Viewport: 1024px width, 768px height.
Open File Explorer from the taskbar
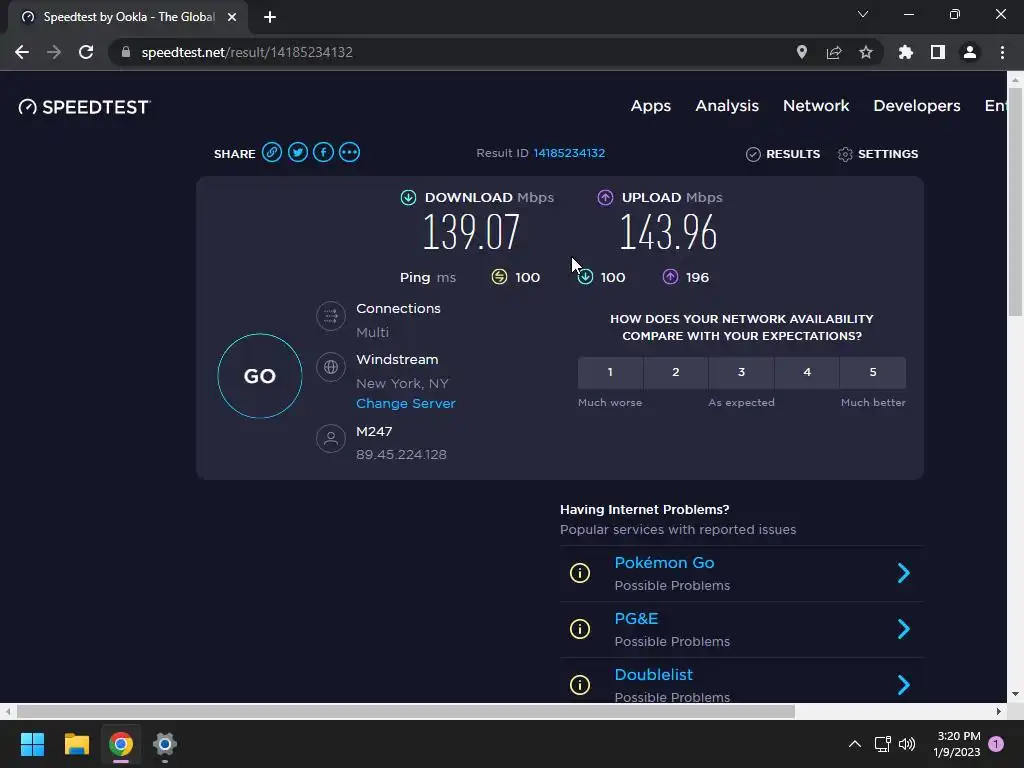click(x=76, y=744)
